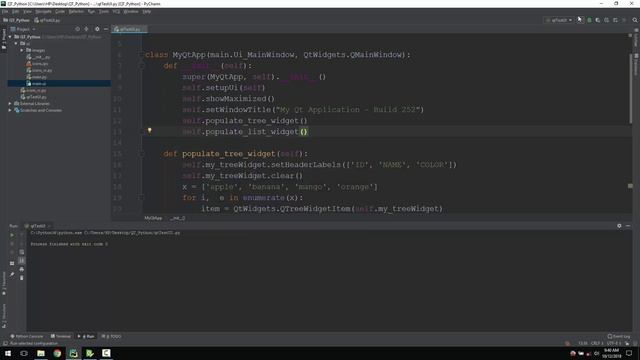Viewport: 640px width, 360px height.
Task: Click the restore layout icon in Run panel
Action: (x=12, y=263)
